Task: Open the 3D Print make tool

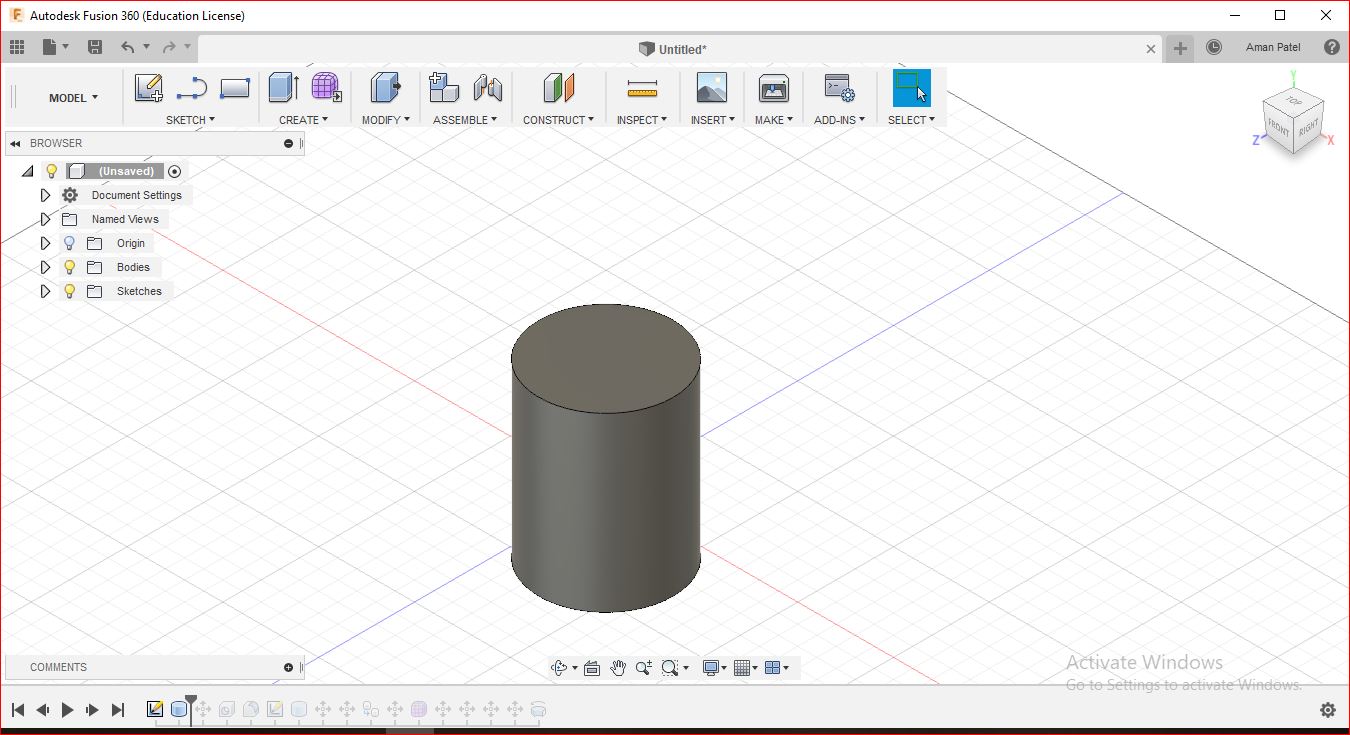Action: (774, 88)
